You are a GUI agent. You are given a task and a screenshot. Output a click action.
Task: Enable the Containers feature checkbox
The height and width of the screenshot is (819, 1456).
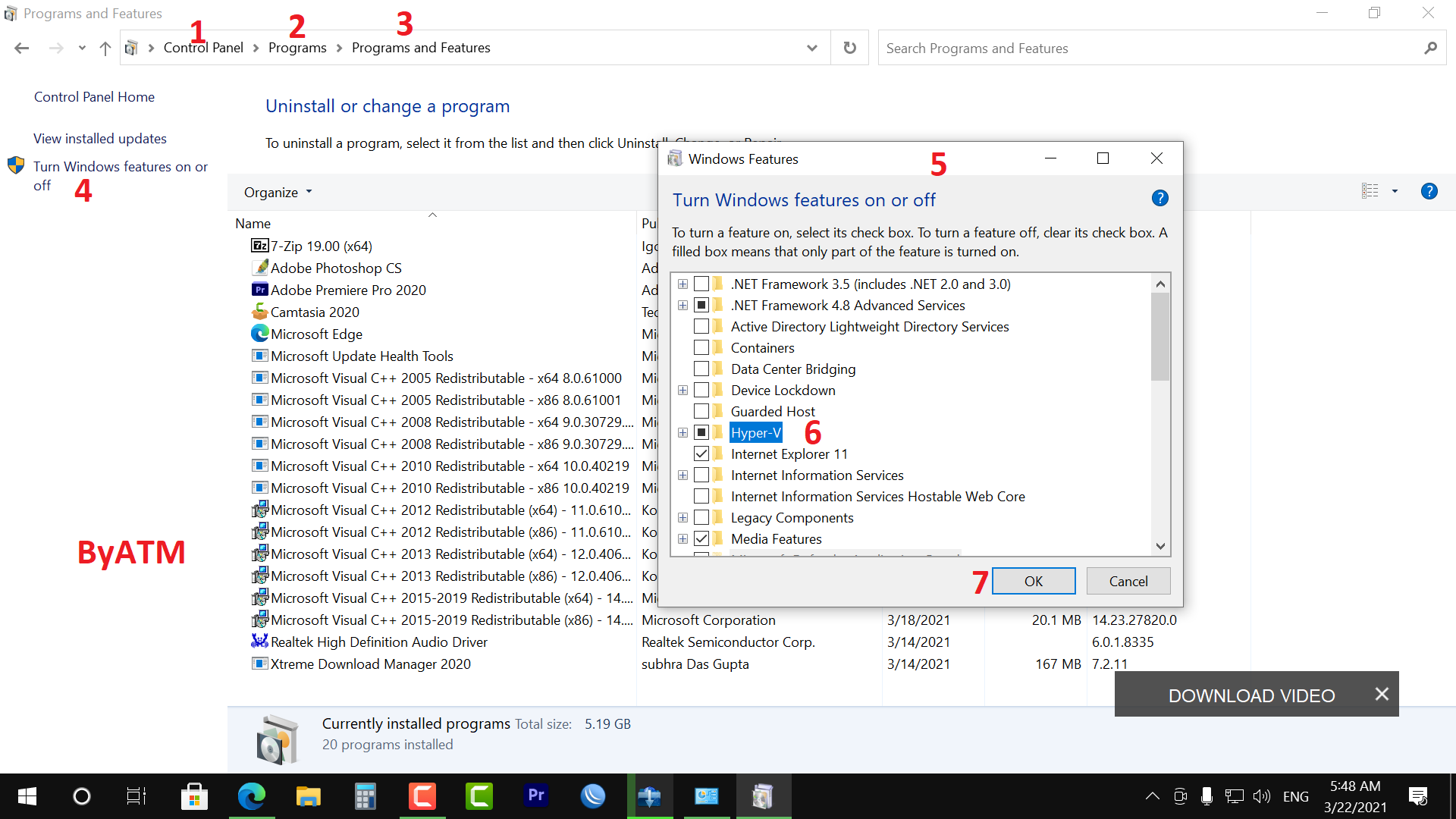click(x=701, y=348)
